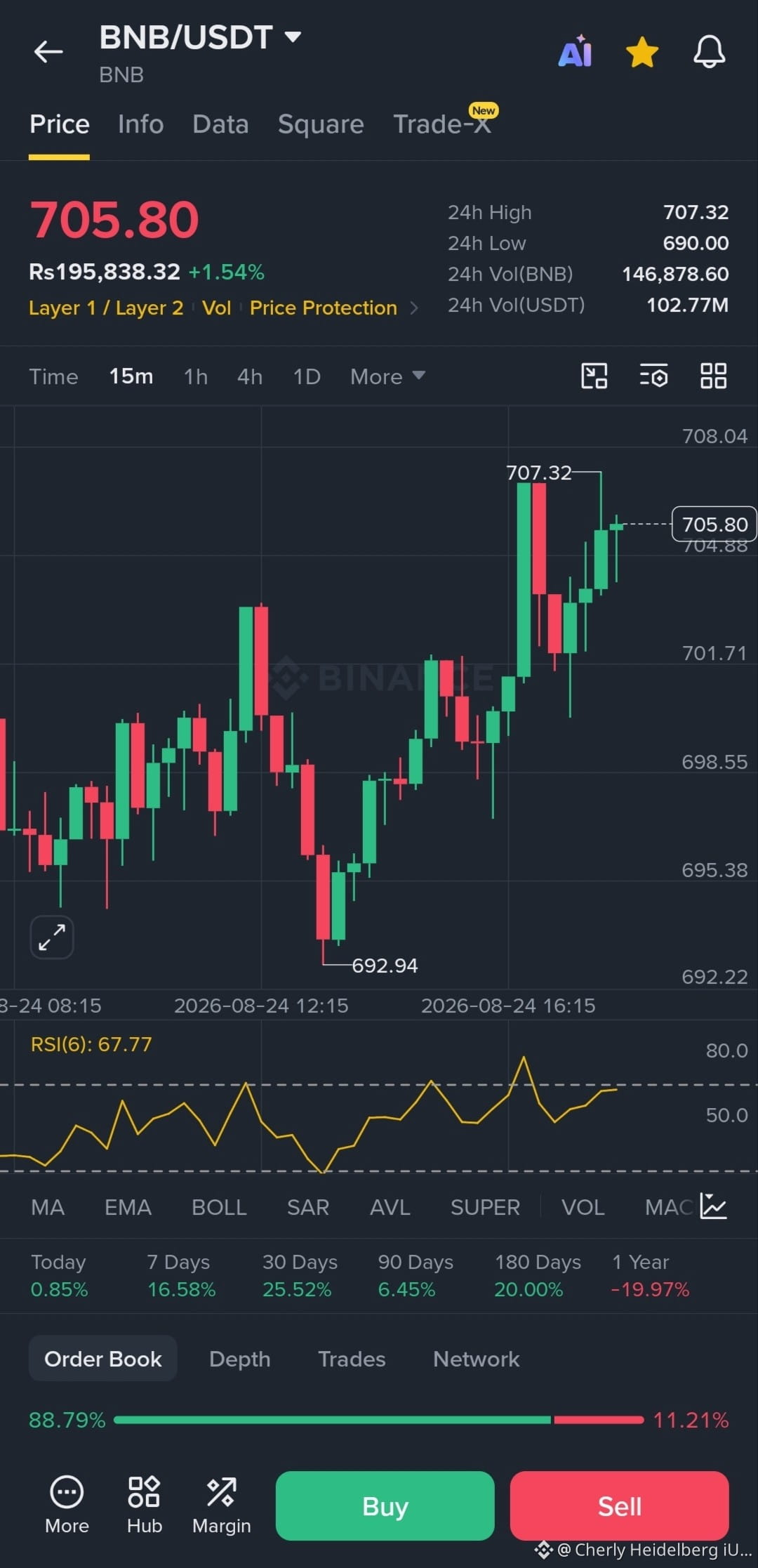Tap the 180 Days 20.00% performance

click(x=538, y=1275)
